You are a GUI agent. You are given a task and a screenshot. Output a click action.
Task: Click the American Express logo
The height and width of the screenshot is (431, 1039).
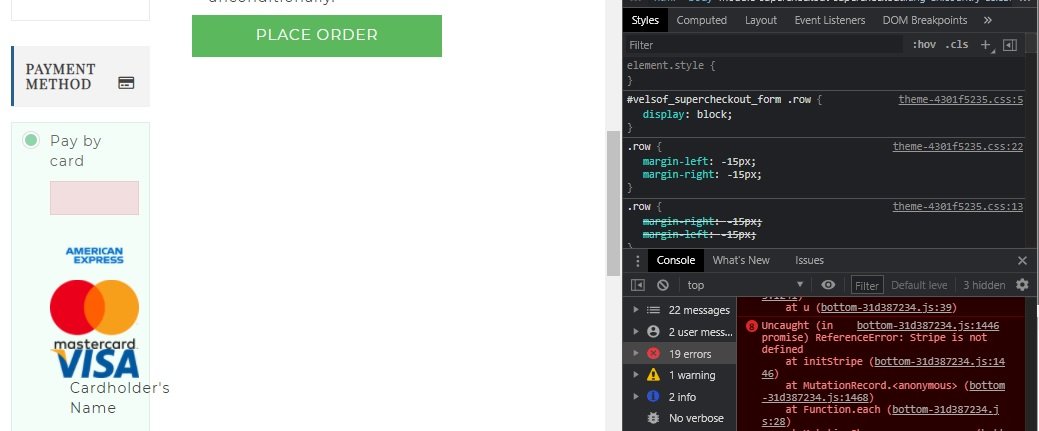click(94, 255)
